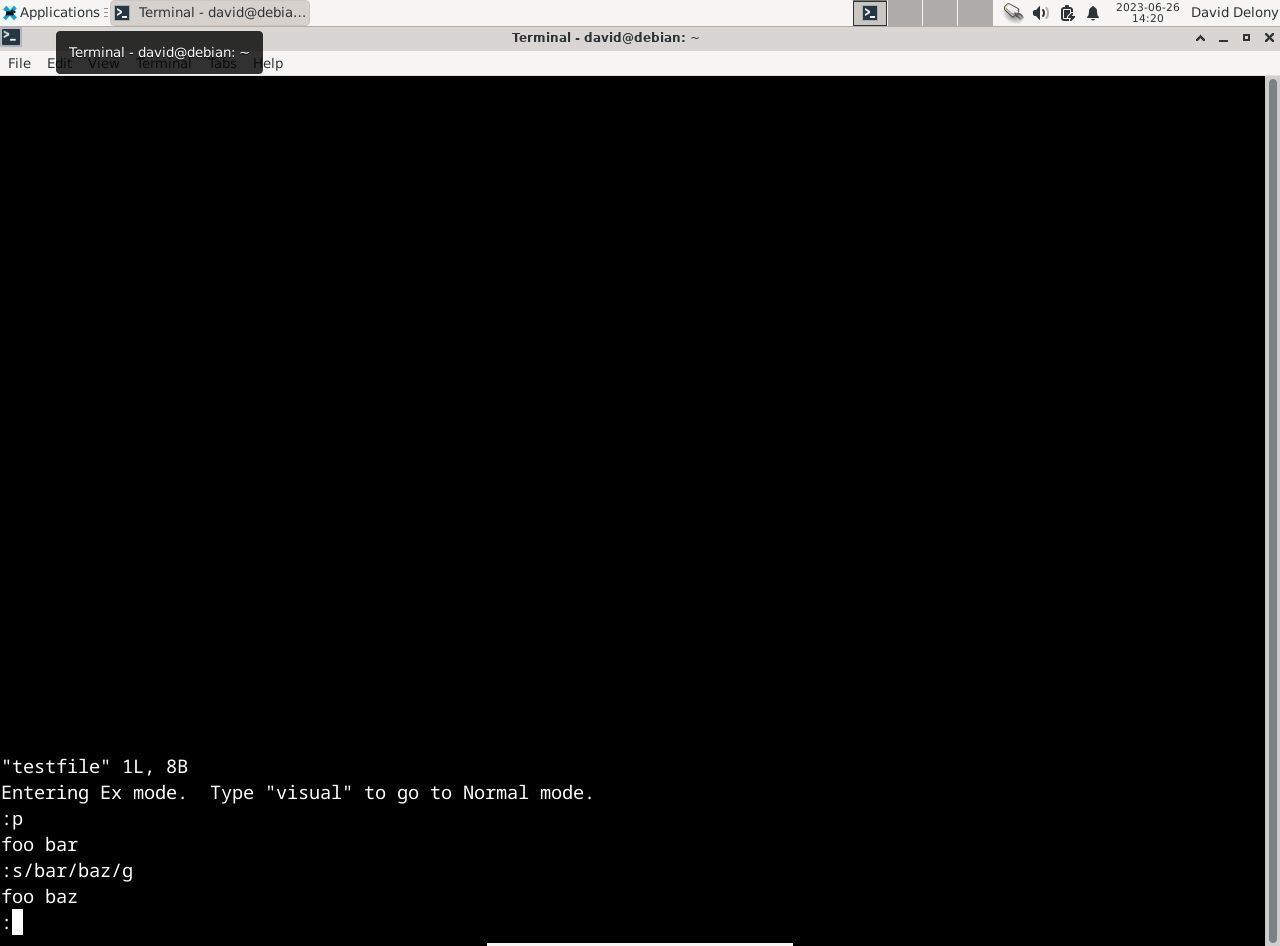Click the 'foo bar' output line
Image resolution: width=1280 pixels, height=946 pixels.
(x=40, y=845)
